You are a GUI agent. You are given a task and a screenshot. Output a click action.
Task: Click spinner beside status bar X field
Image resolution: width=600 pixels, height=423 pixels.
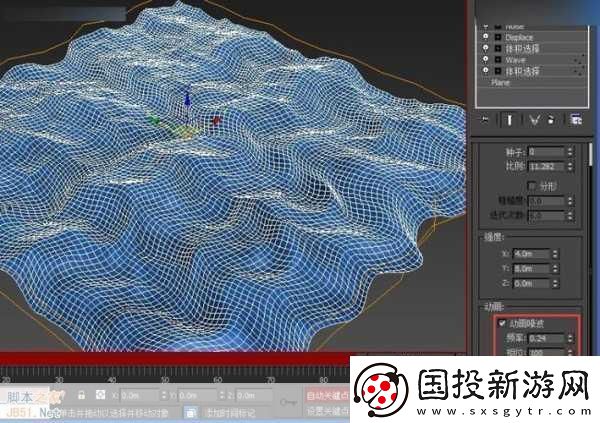[x=163, y=395]
